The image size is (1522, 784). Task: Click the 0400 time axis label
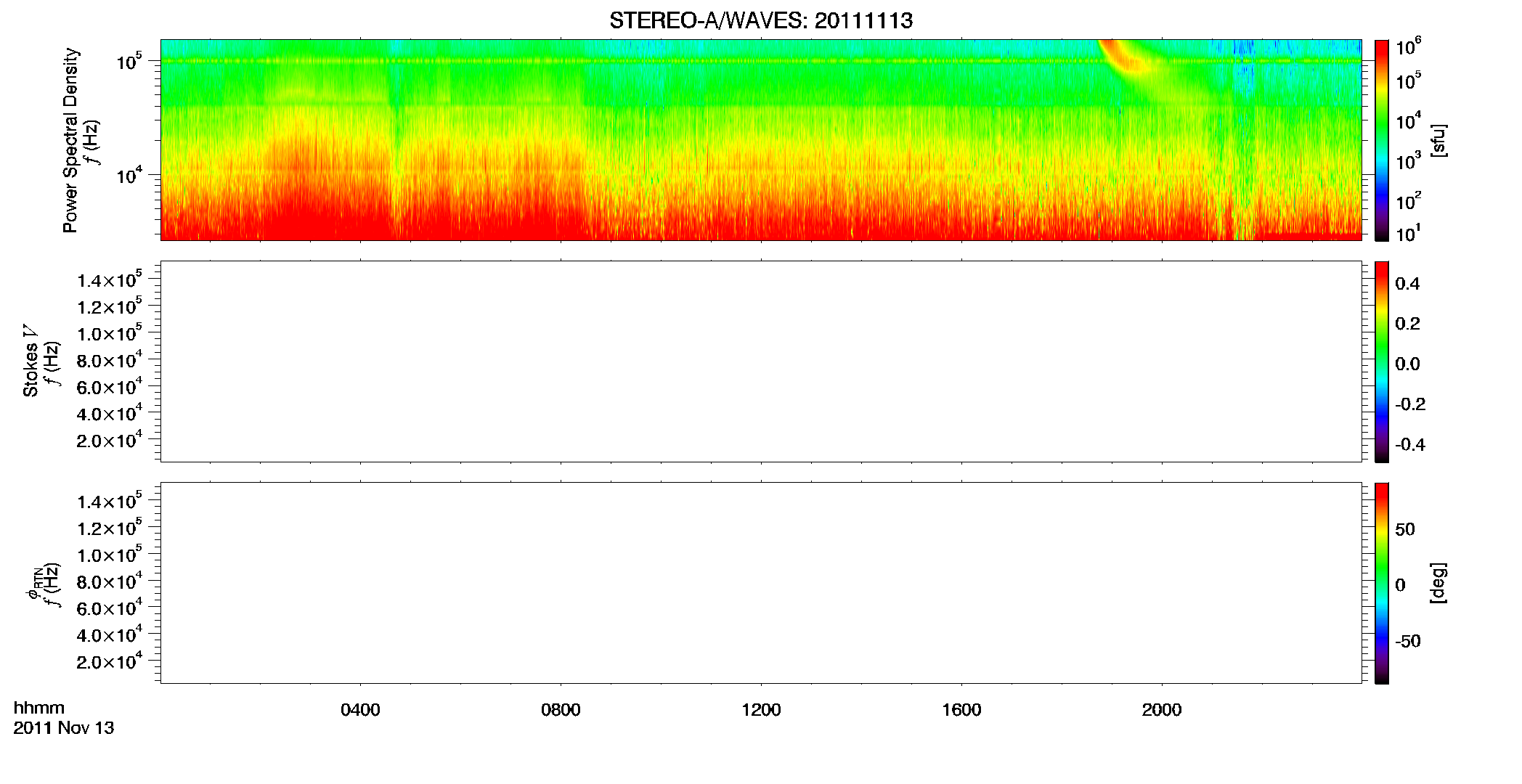360,710
